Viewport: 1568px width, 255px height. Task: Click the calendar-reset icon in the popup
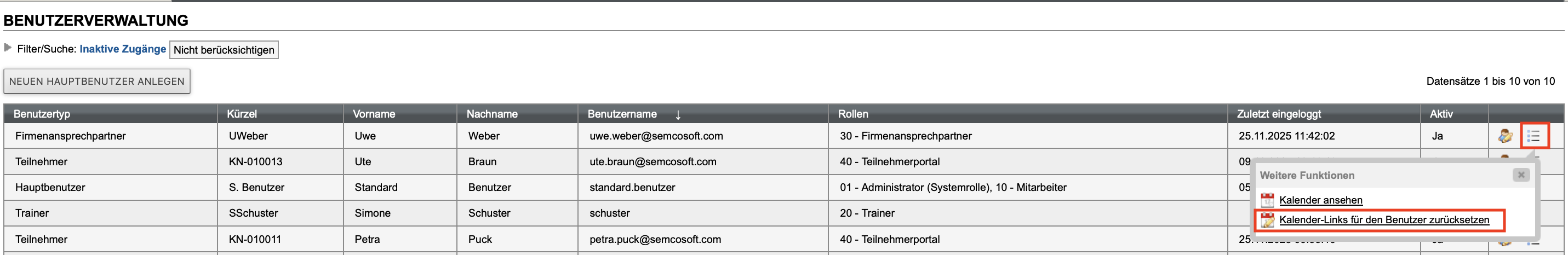(x=1267, y=221)
